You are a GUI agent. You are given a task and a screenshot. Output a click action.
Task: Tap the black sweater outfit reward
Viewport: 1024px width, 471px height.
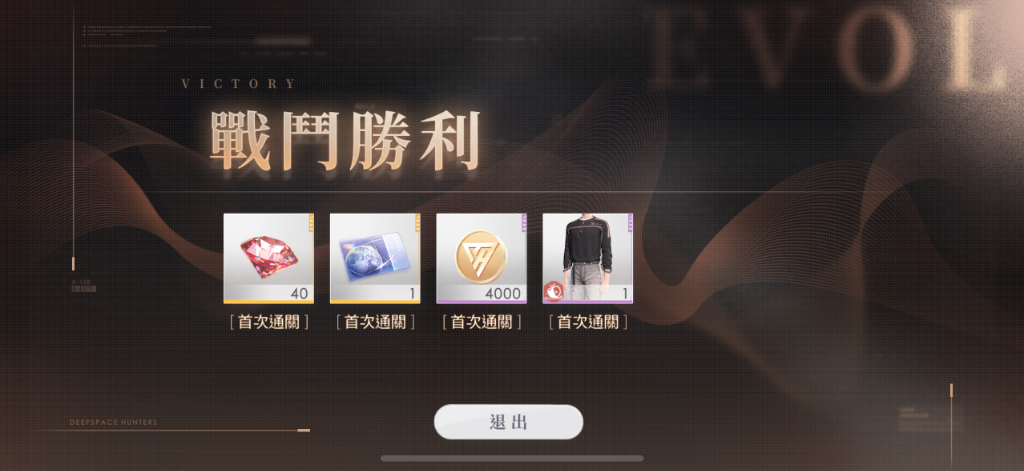point(588,258)
